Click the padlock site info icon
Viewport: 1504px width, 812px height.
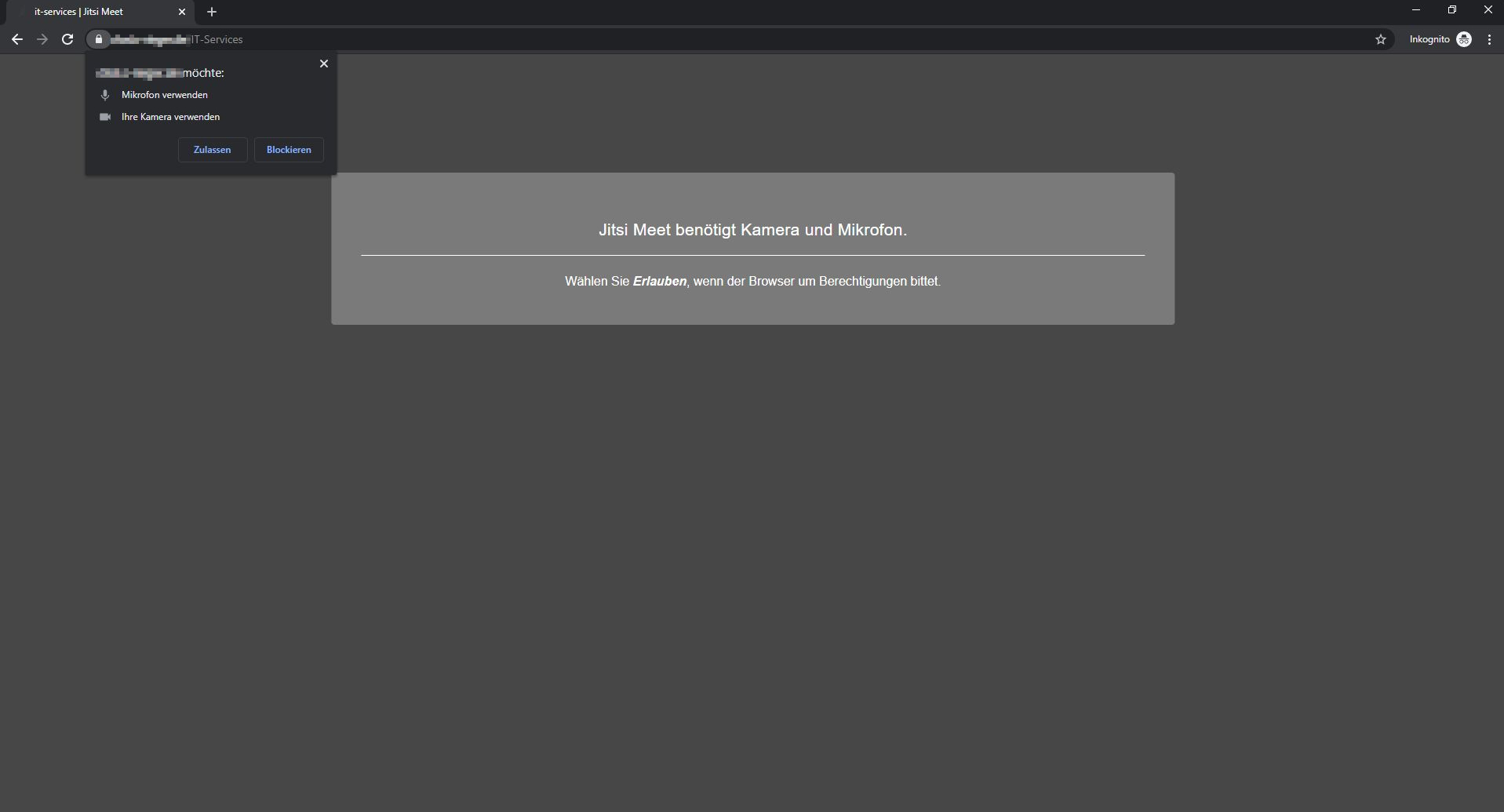click(99, 39)
